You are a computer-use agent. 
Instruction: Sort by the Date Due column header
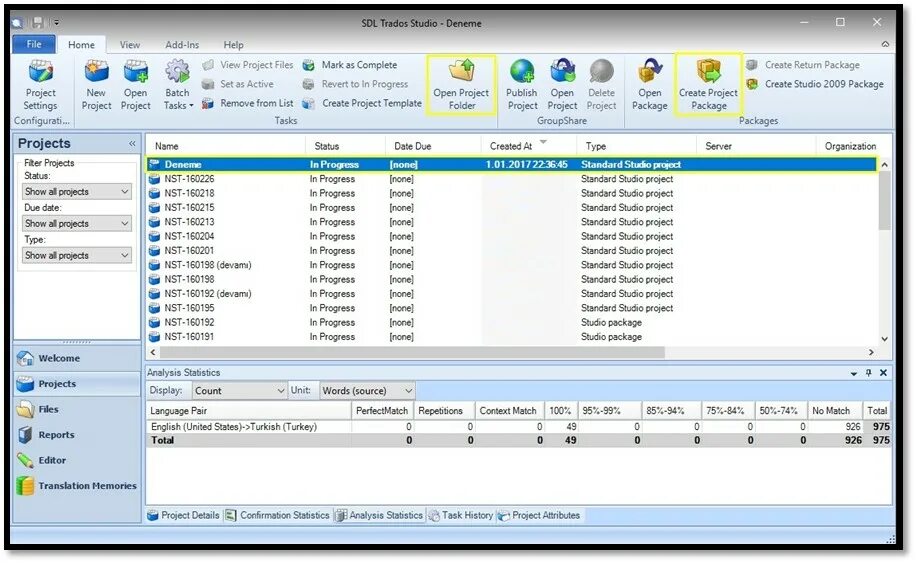[433, 146]
